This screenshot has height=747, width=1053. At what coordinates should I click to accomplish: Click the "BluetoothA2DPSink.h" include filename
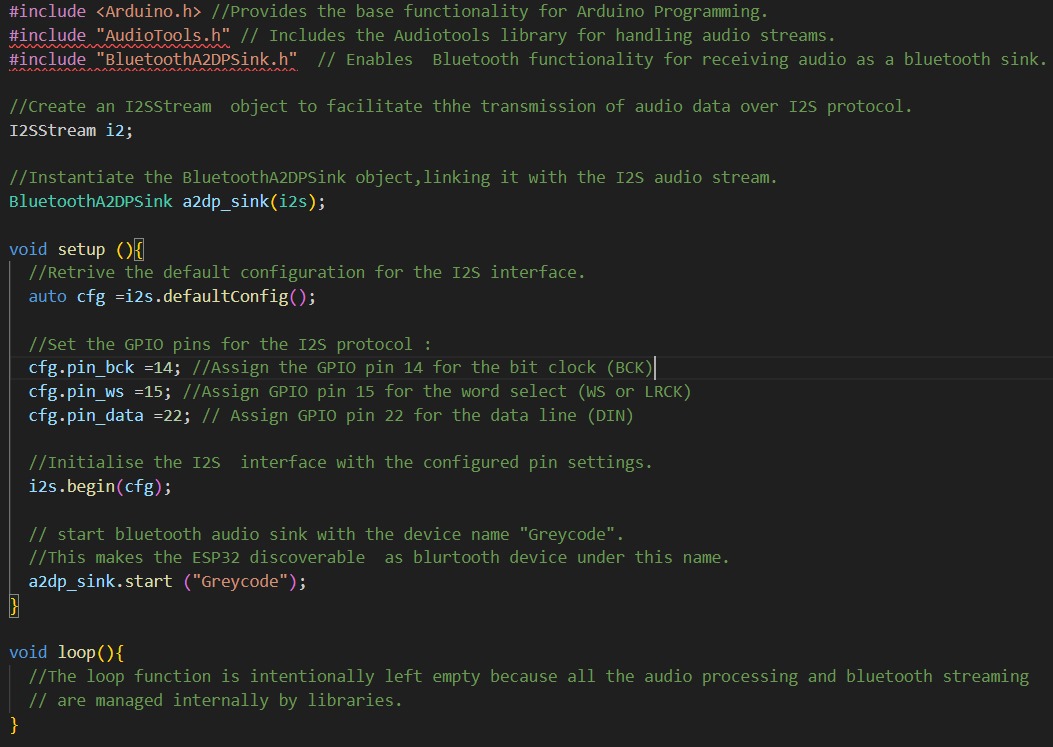pos(198,59)
